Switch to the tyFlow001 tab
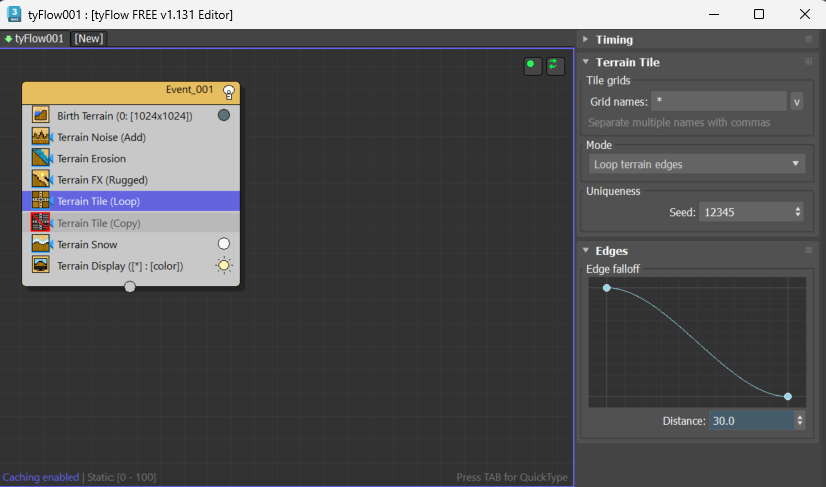The height and width of the screenshot is (487, 826). pos(35,38)
